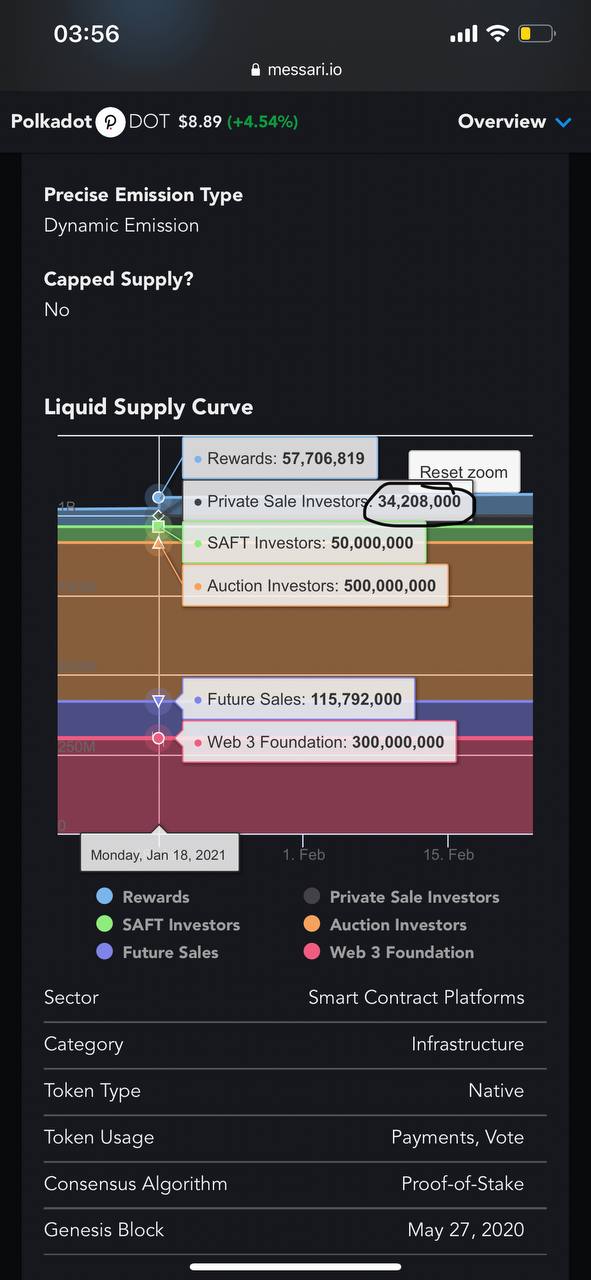Click the SAFT Investors square marker
Screen dimensions: 591x1280
coord(158,526)
